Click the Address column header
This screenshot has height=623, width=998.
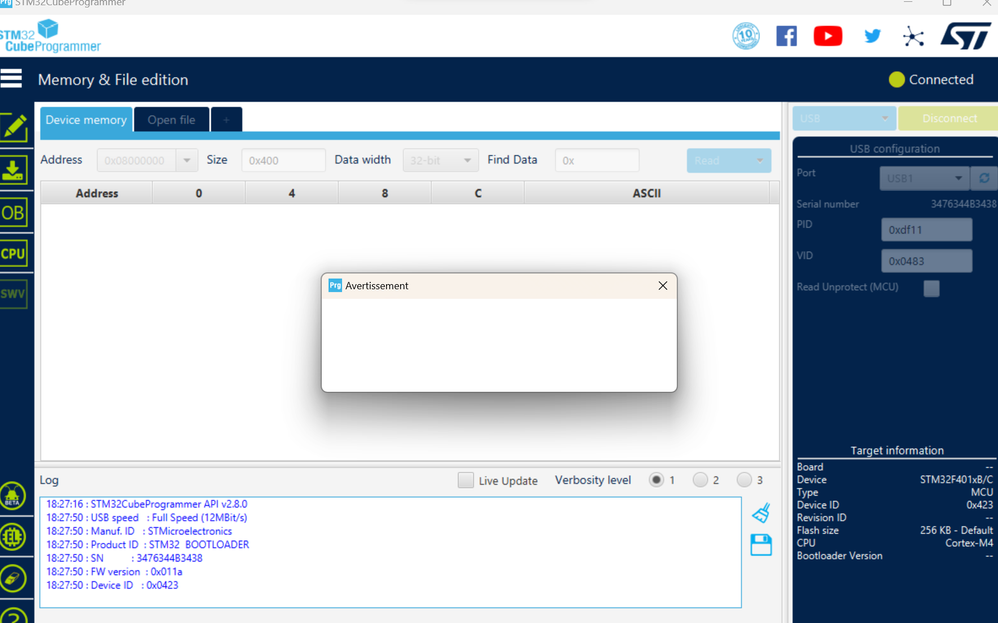(97, 193)
